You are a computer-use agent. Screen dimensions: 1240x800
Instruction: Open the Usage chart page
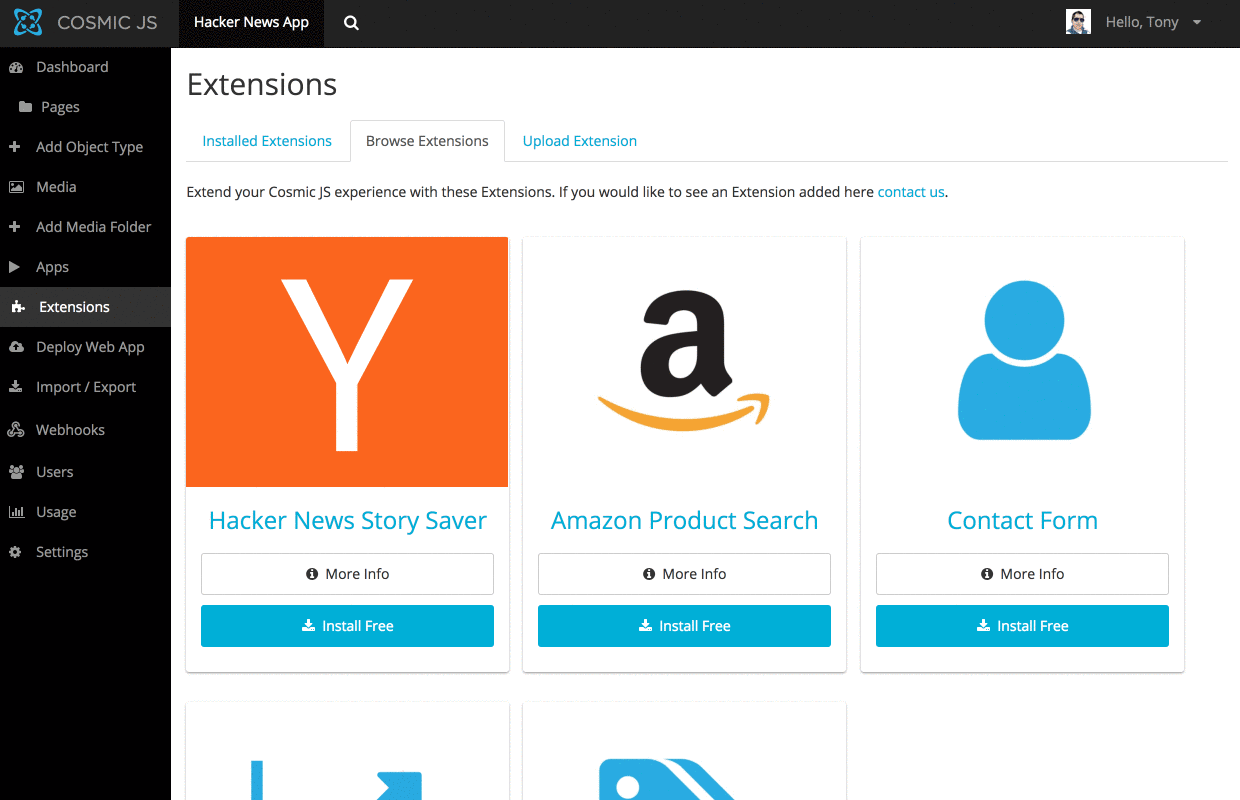click(56, 512)
